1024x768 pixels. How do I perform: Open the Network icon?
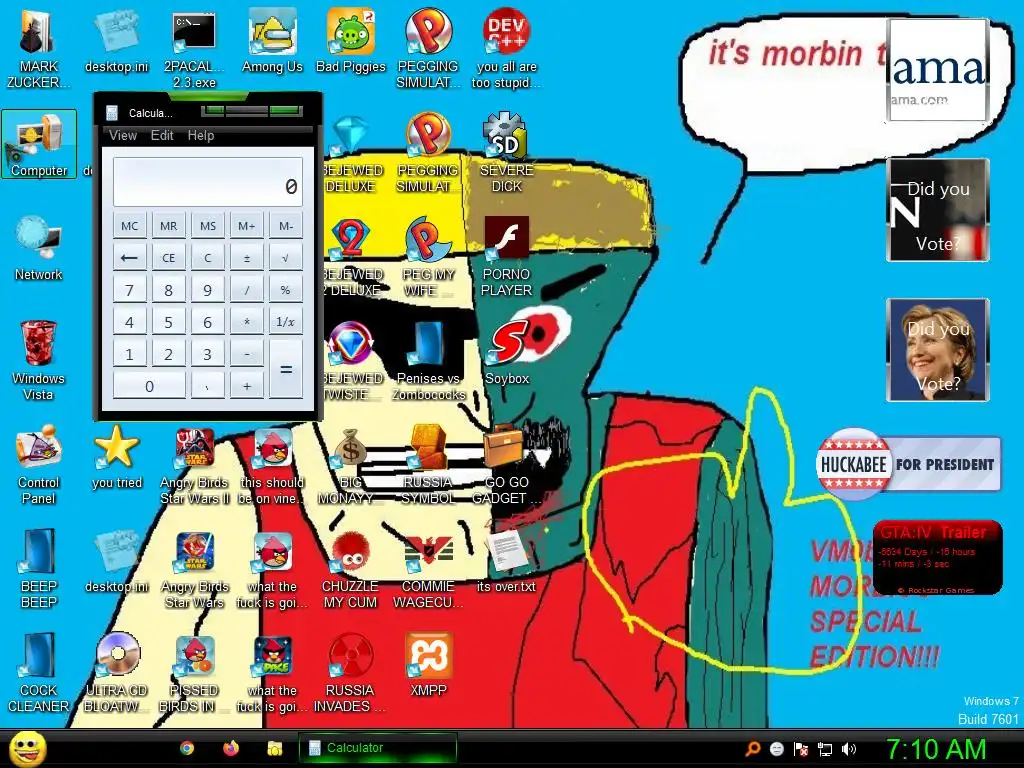[39, 248]
